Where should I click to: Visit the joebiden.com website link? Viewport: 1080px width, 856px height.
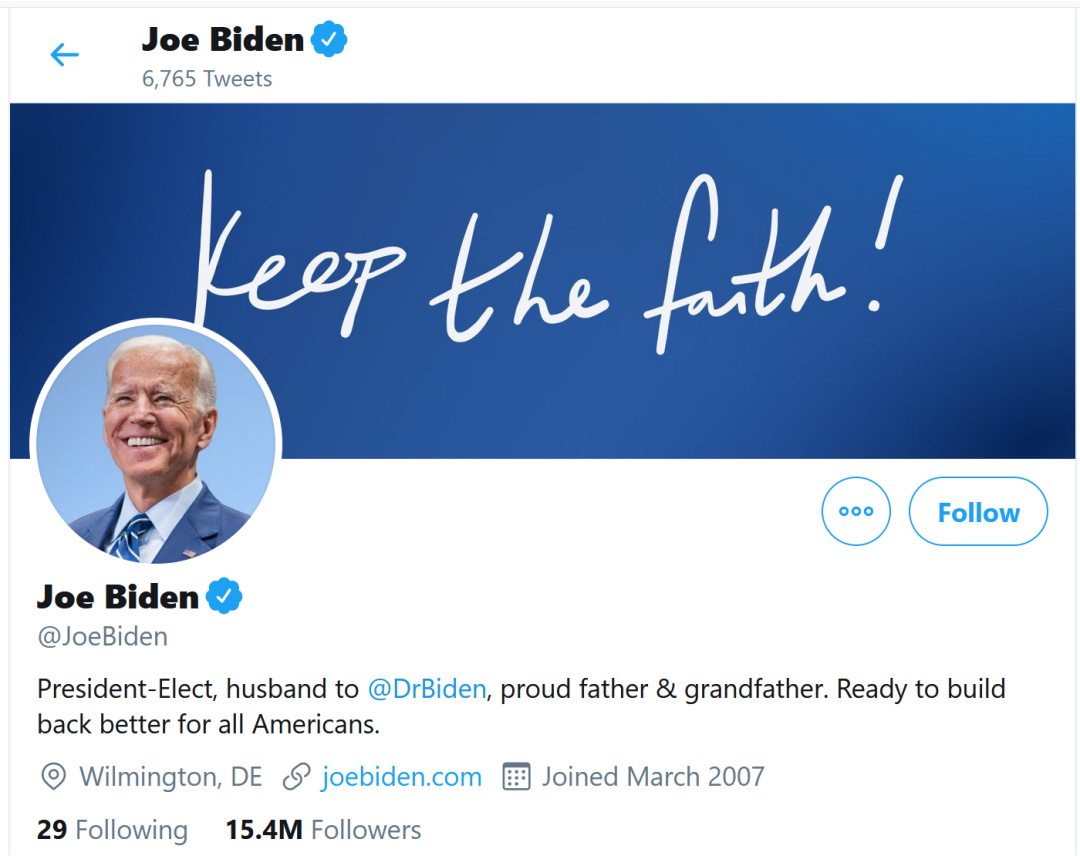point(401,777)
